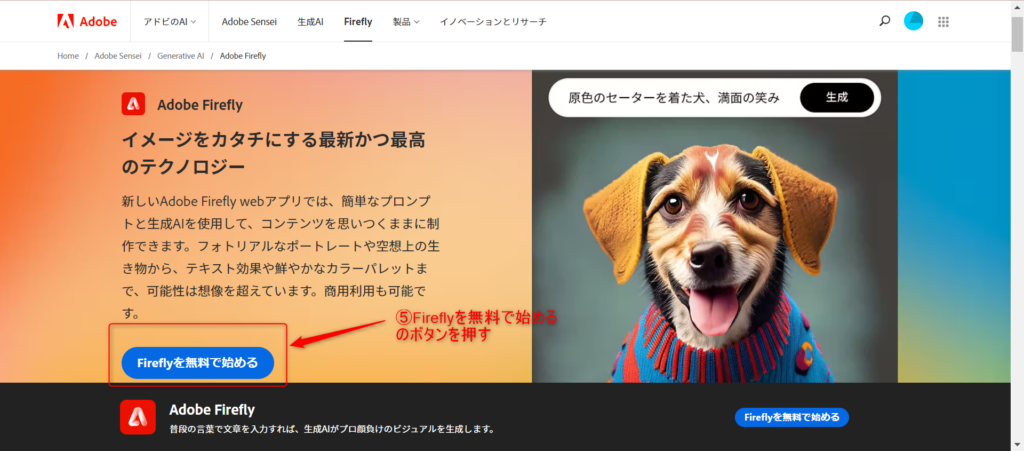Viewport: 1024px width, 451px height.
Task: Select the Firefly nav tab
Action: click(358, 22)
